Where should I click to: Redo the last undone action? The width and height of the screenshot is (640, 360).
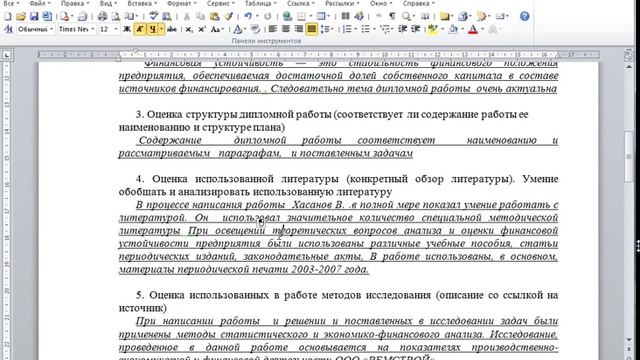268,16
